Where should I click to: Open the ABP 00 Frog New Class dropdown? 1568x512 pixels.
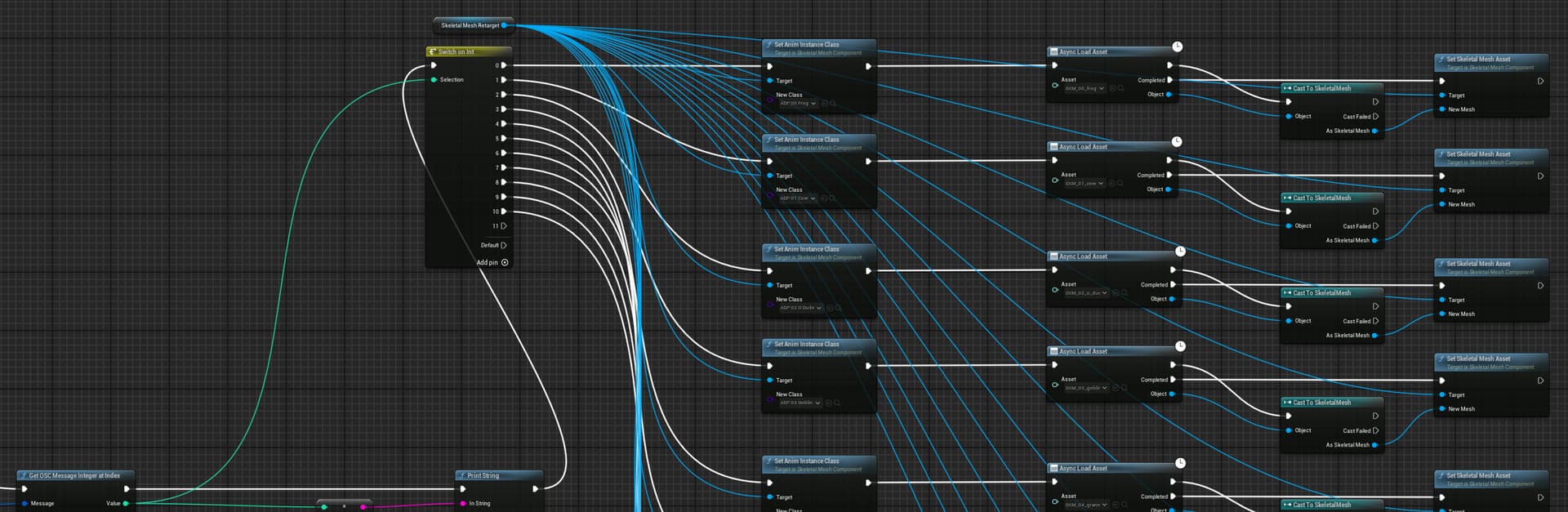point(798,104)
